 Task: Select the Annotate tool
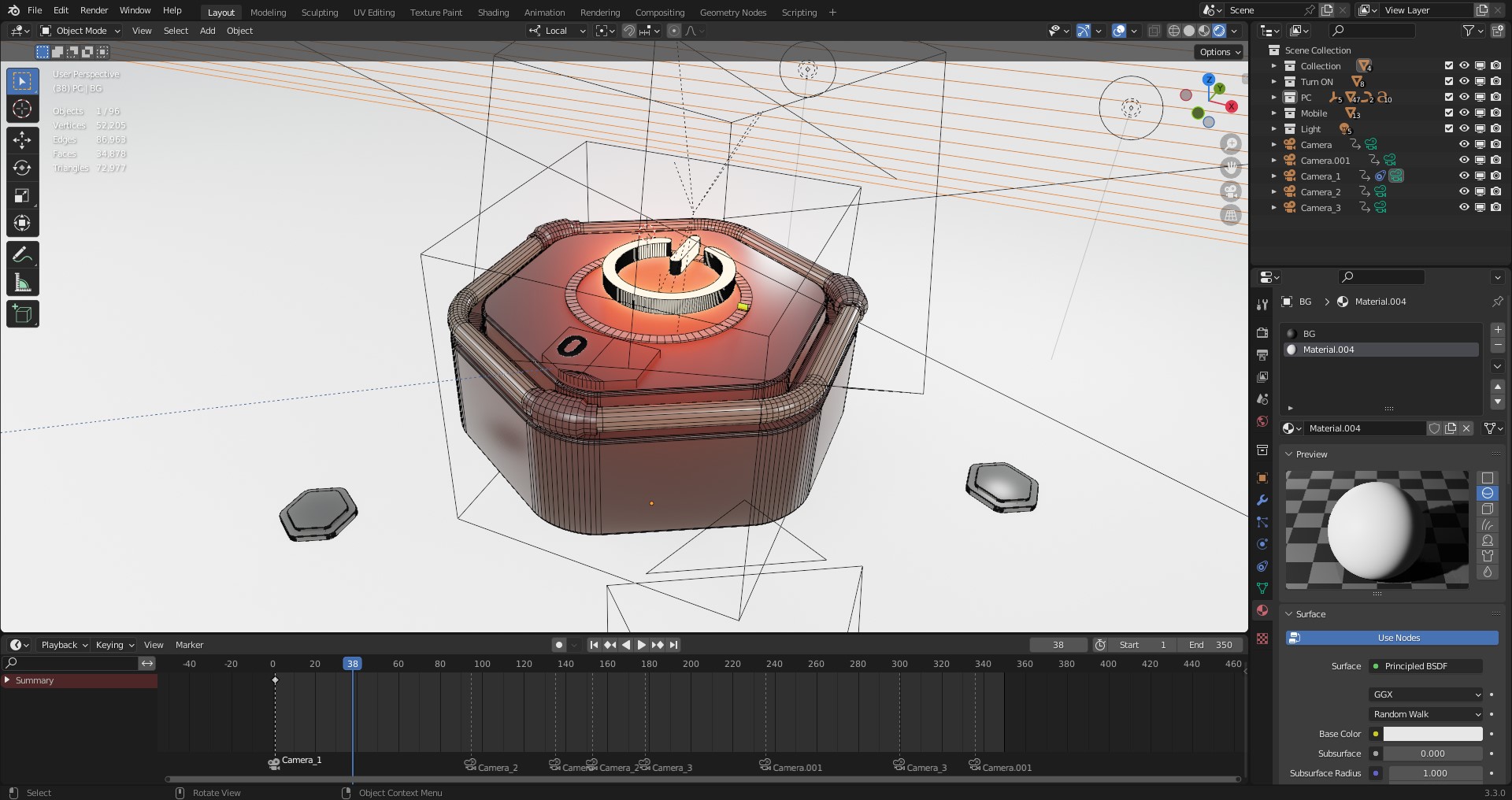[22, 253]
